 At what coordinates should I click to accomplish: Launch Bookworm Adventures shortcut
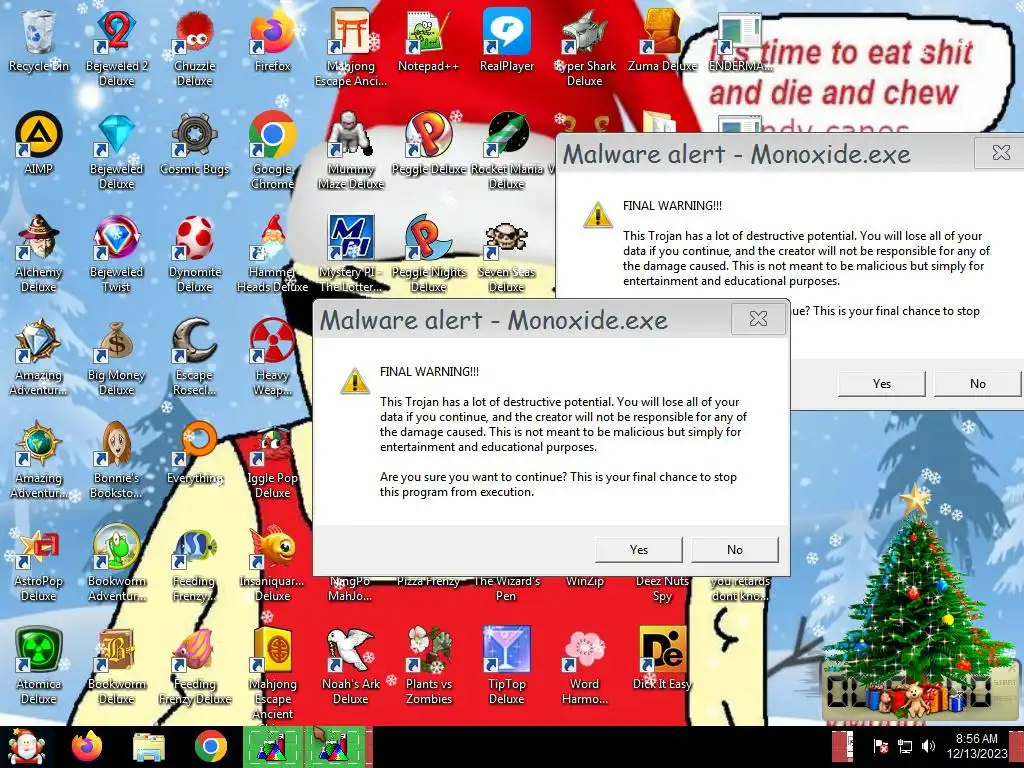[x=116, y=563]
